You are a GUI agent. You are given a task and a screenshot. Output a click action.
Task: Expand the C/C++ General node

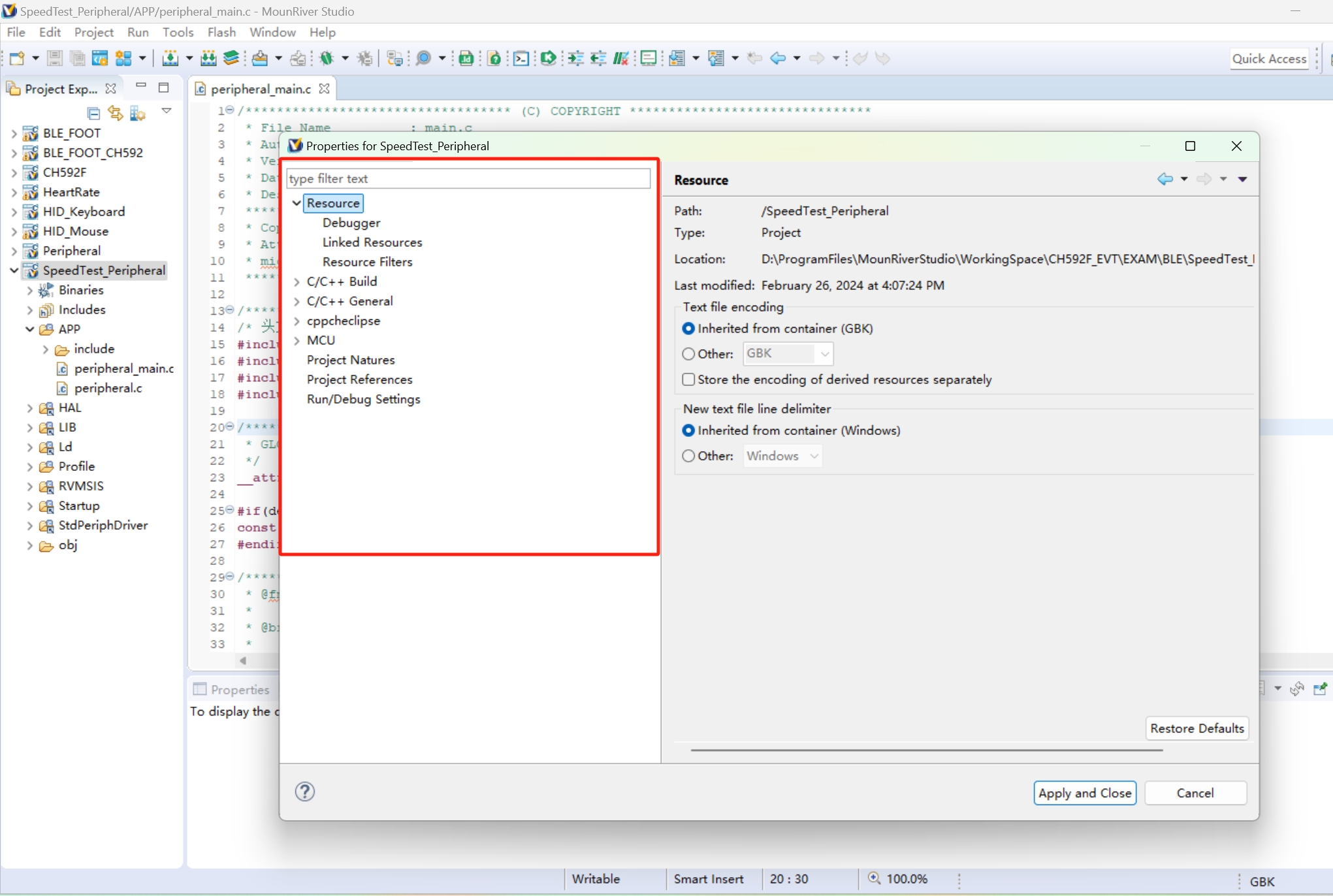297,301
